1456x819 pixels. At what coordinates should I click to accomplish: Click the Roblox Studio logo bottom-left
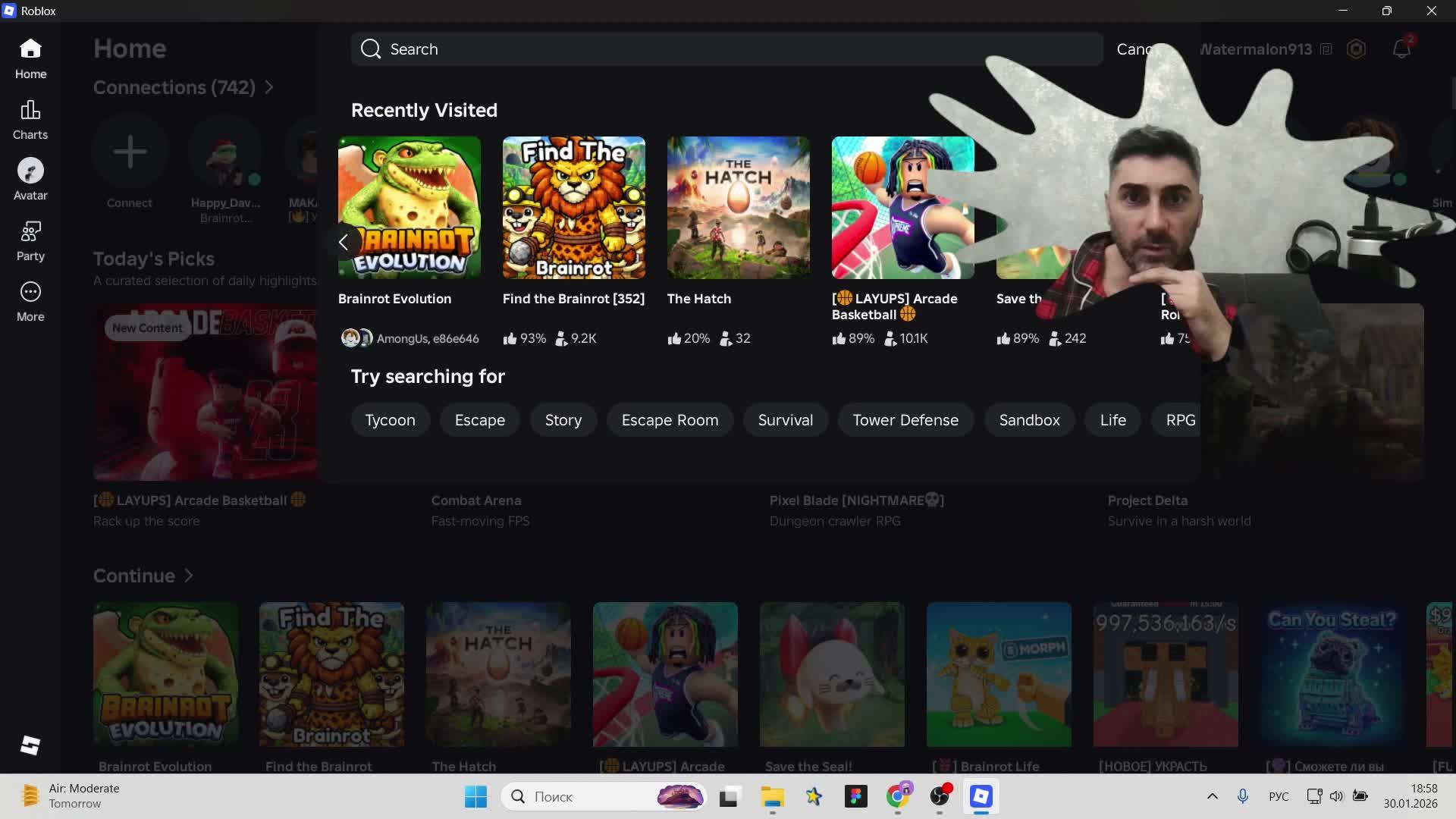point(30,745)
